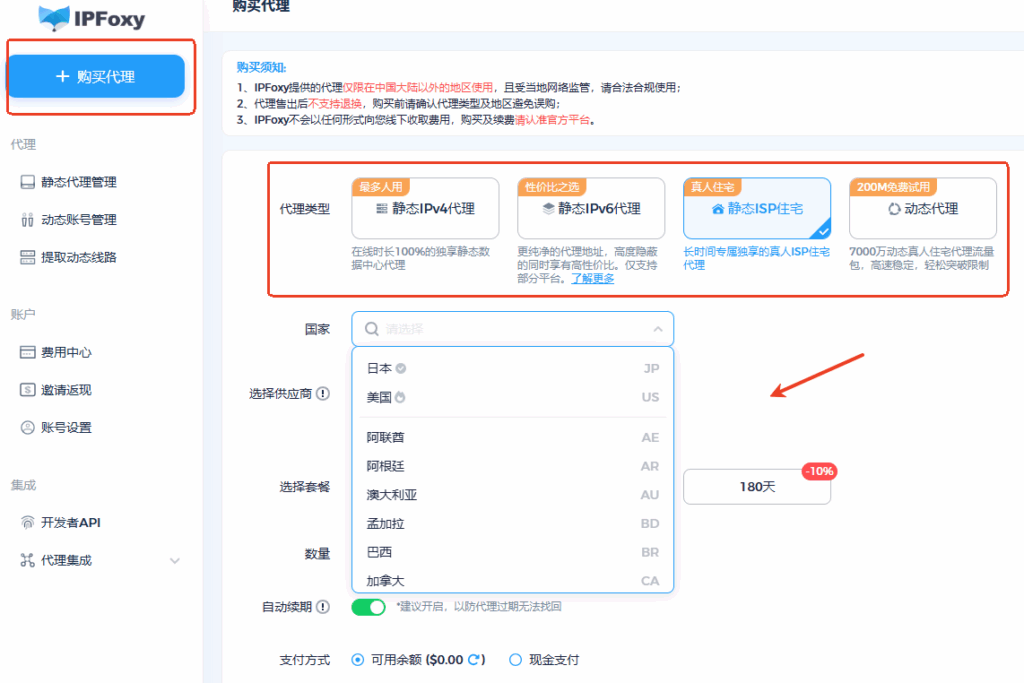This screenshot has width=1024, height=683.
Task: Switch to the 静态IPv4代理 proxy type
Action: (x=424, y=208)
